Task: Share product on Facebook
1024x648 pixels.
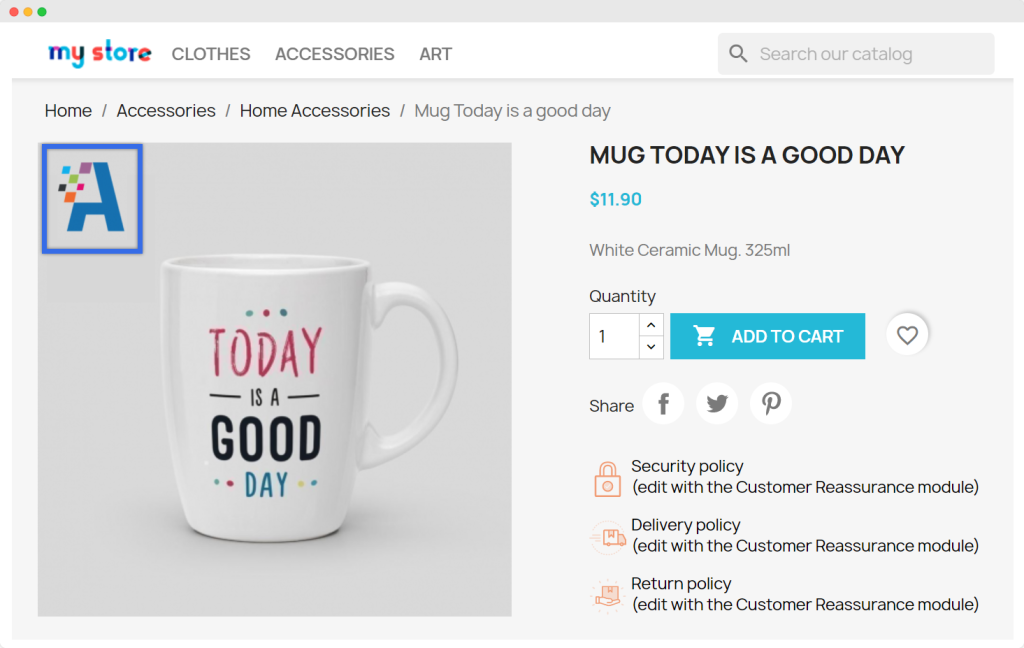Action: pos(663,404)
